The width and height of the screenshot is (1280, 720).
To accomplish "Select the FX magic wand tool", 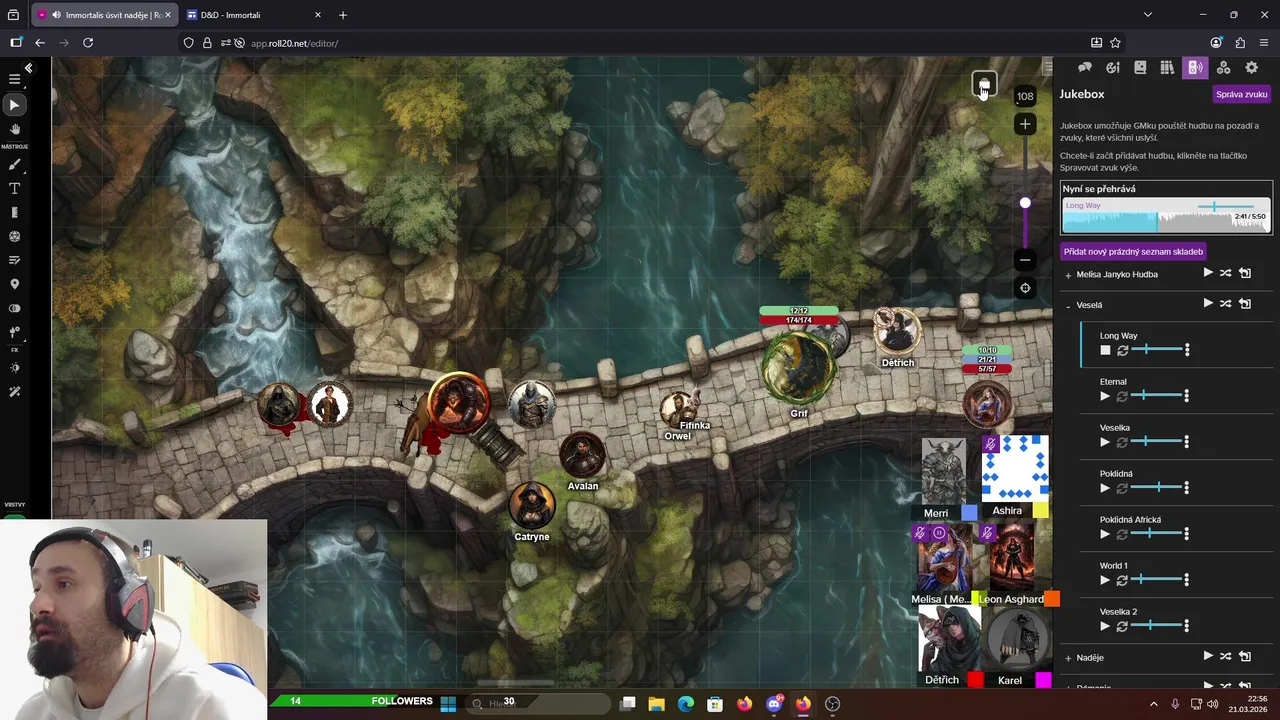I will (14, 392).
